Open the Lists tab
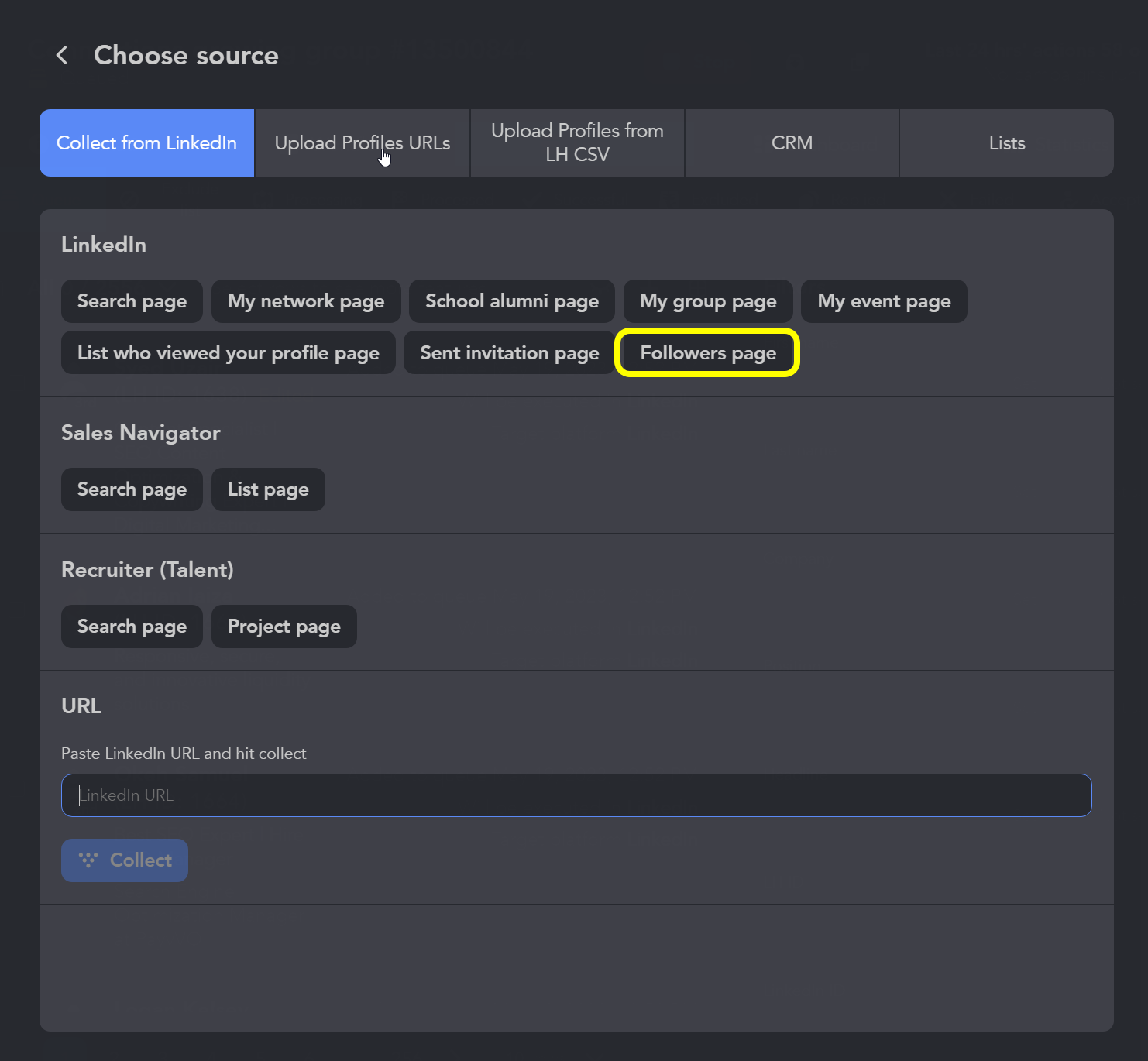 coord(1007,142)
